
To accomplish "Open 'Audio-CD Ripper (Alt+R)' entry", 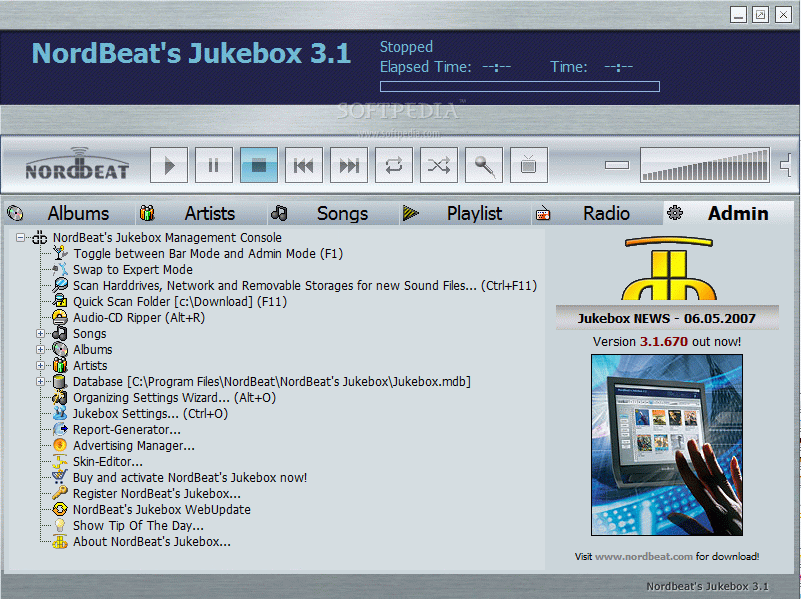I will 139,318.
